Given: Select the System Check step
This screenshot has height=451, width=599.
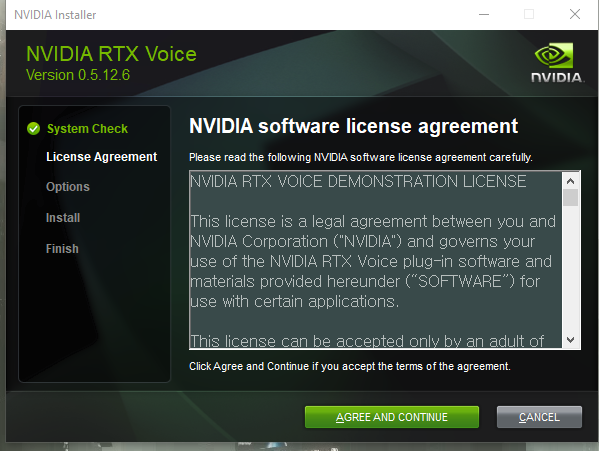Looking at the screenshot, I should click(87, 129).
